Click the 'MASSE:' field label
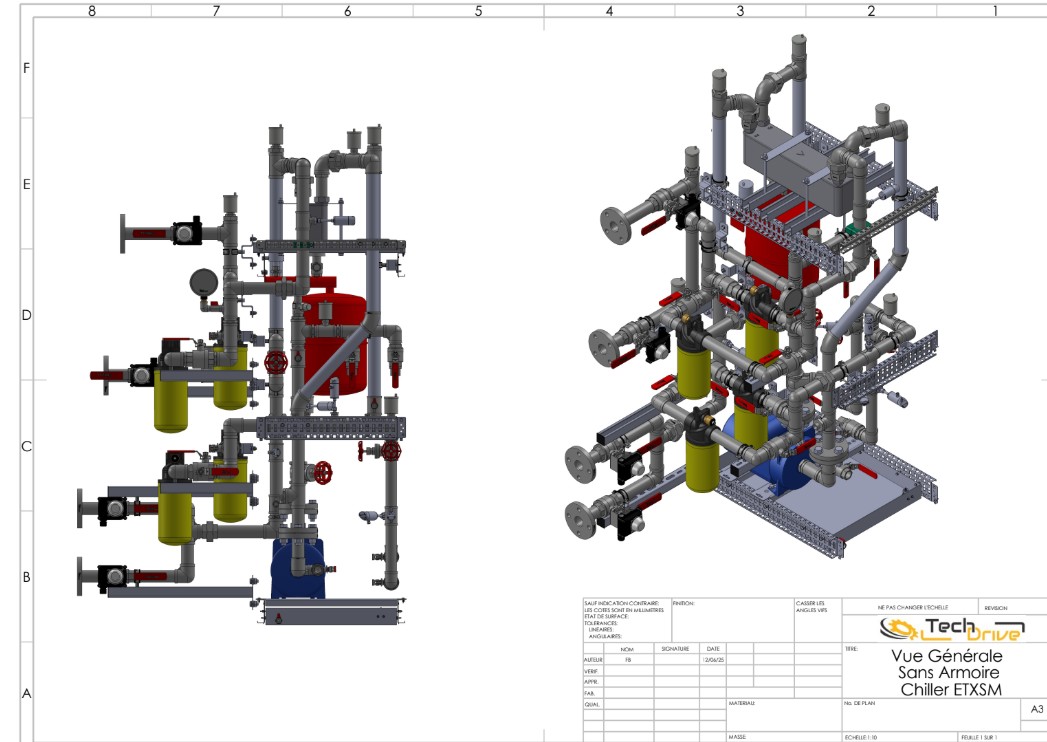This screenshot has width=1047, height=742. (x=737, y=737)
